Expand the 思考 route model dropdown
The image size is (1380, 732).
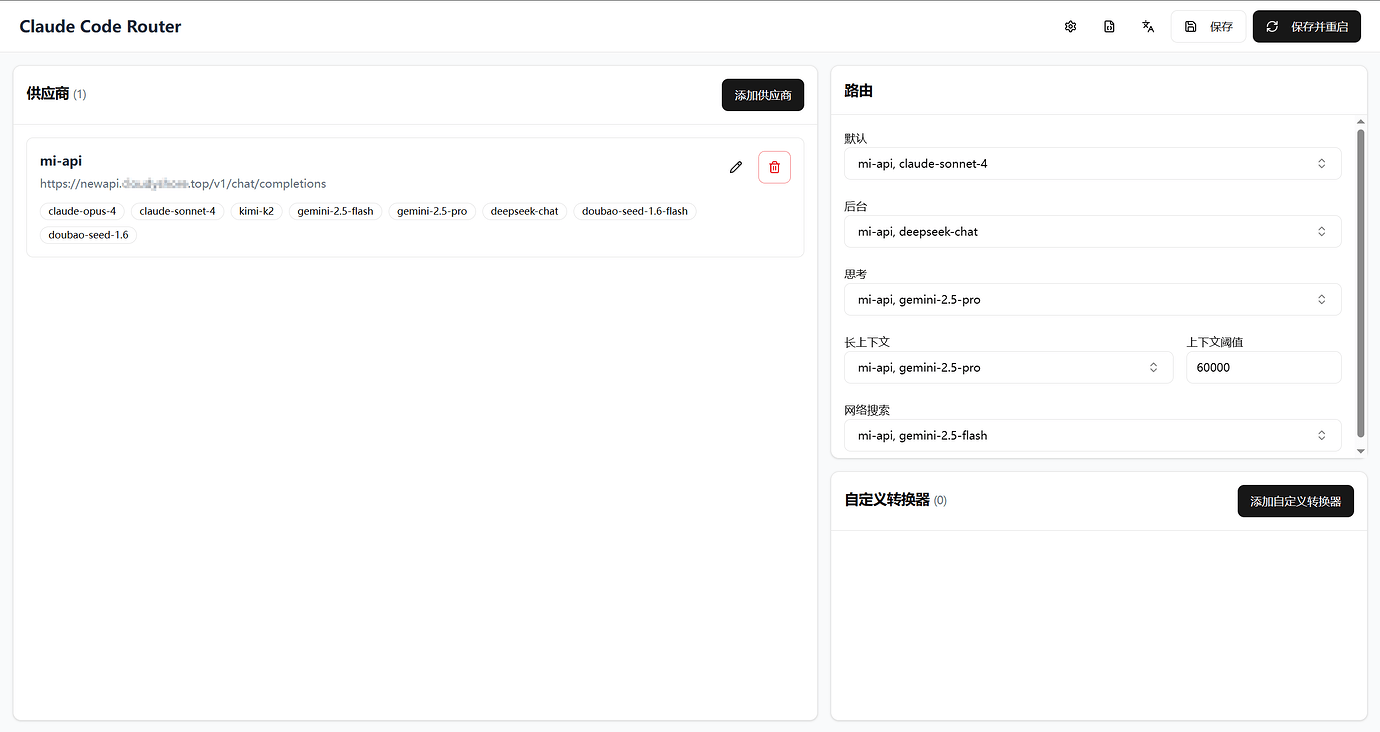(x=1092, y=299)
